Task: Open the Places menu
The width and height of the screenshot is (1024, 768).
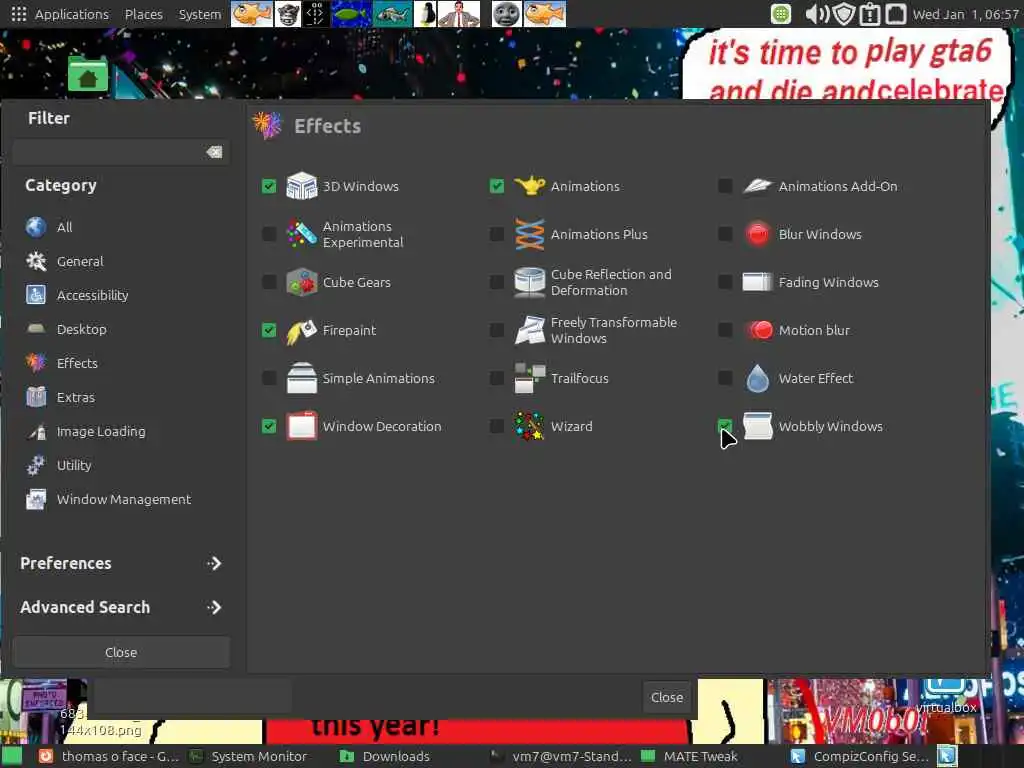Action: [144, 14]
